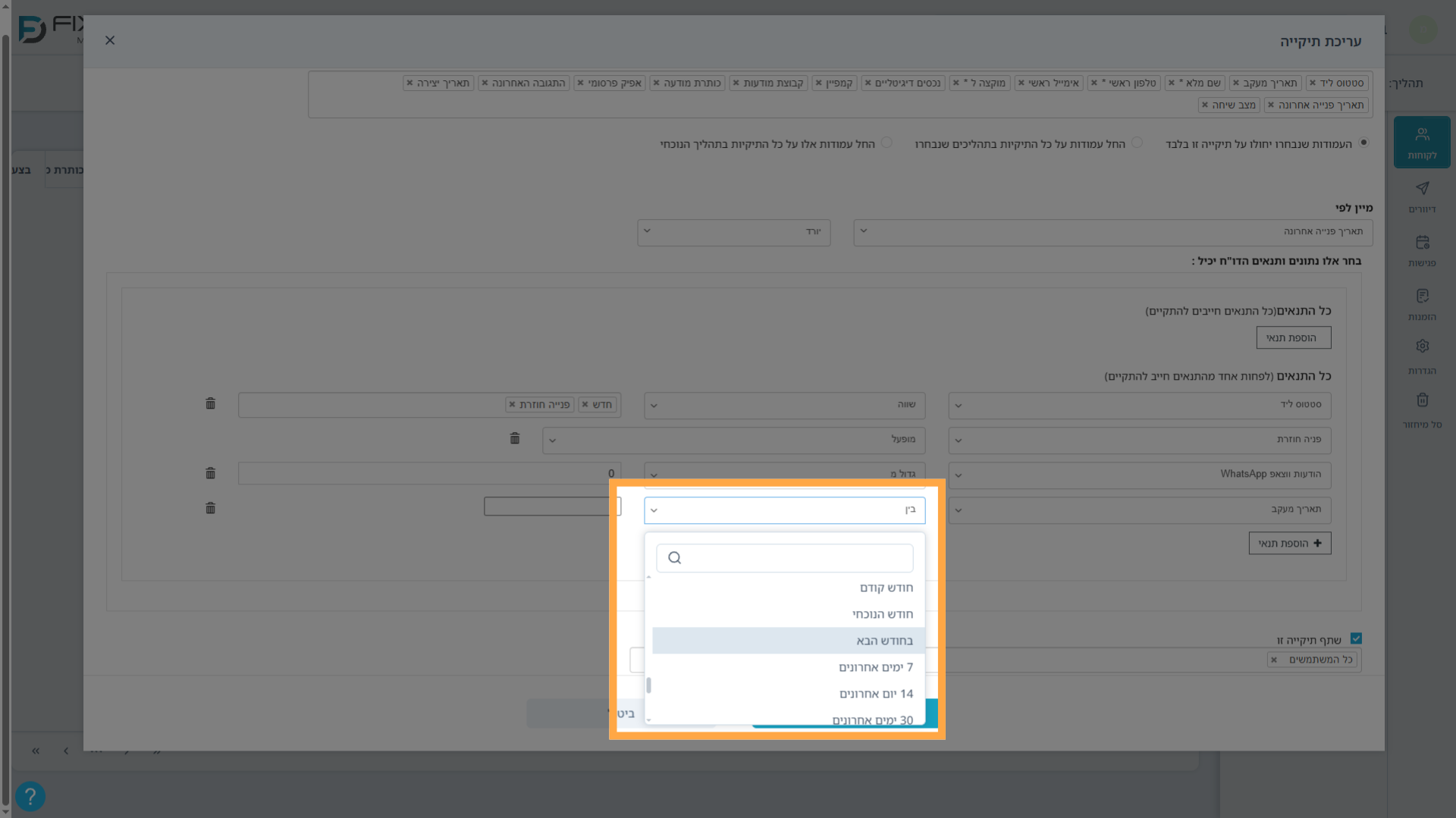
Task: Click the הוספת תנאי button with plus
Action: point(1290,543)
